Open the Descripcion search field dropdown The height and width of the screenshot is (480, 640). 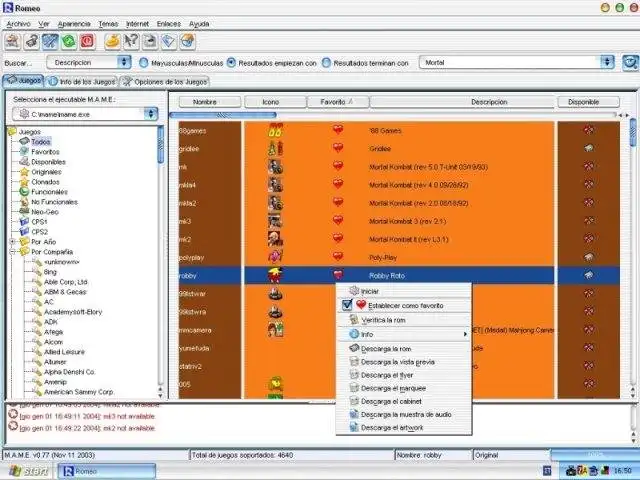pos(124,62)
